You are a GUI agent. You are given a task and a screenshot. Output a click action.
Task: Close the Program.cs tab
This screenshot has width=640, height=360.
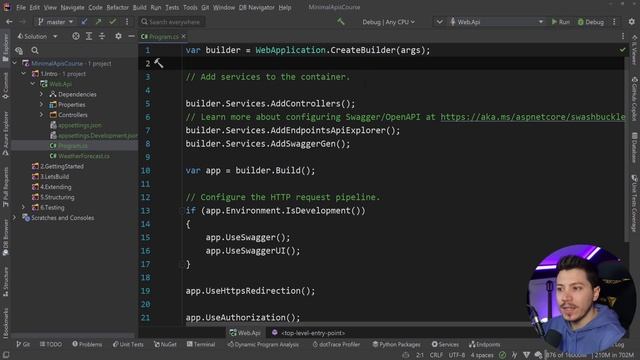184,36
